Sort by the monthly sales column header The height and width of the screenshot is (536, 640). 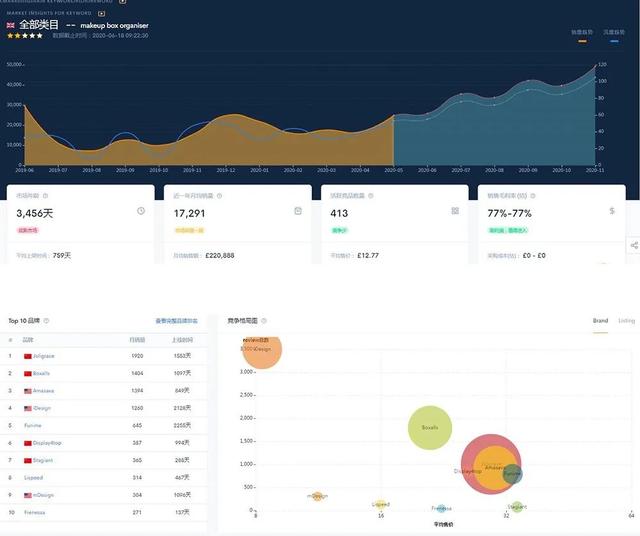click(137, 340)
